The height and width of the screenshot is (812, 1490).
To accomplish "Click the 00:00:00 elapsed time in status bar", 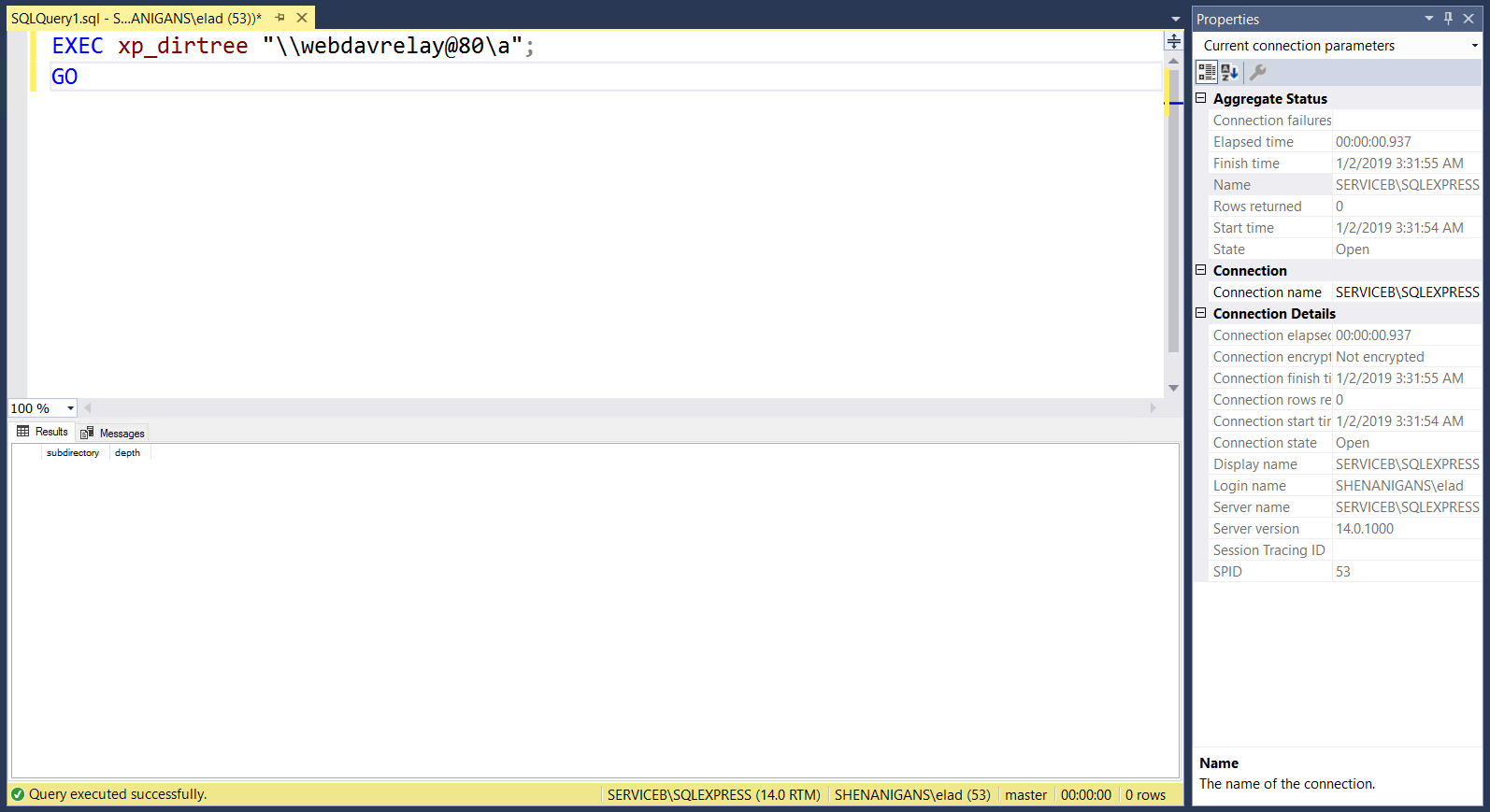I will [x=1085, y=794].
